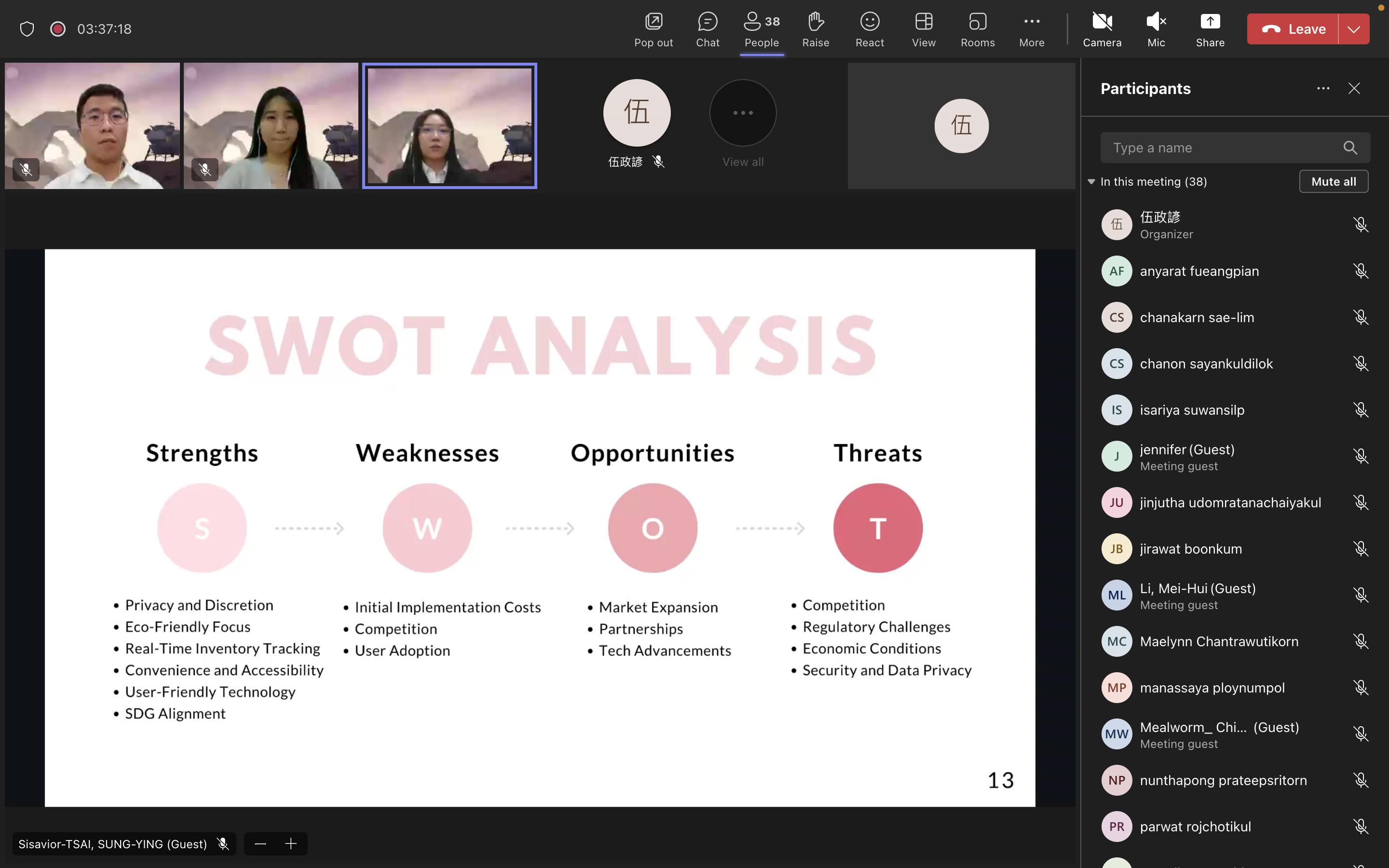The width and height of the screenshot is (1389, 868).
Task: Share your screen content
Action: [x=1210, y=29]
